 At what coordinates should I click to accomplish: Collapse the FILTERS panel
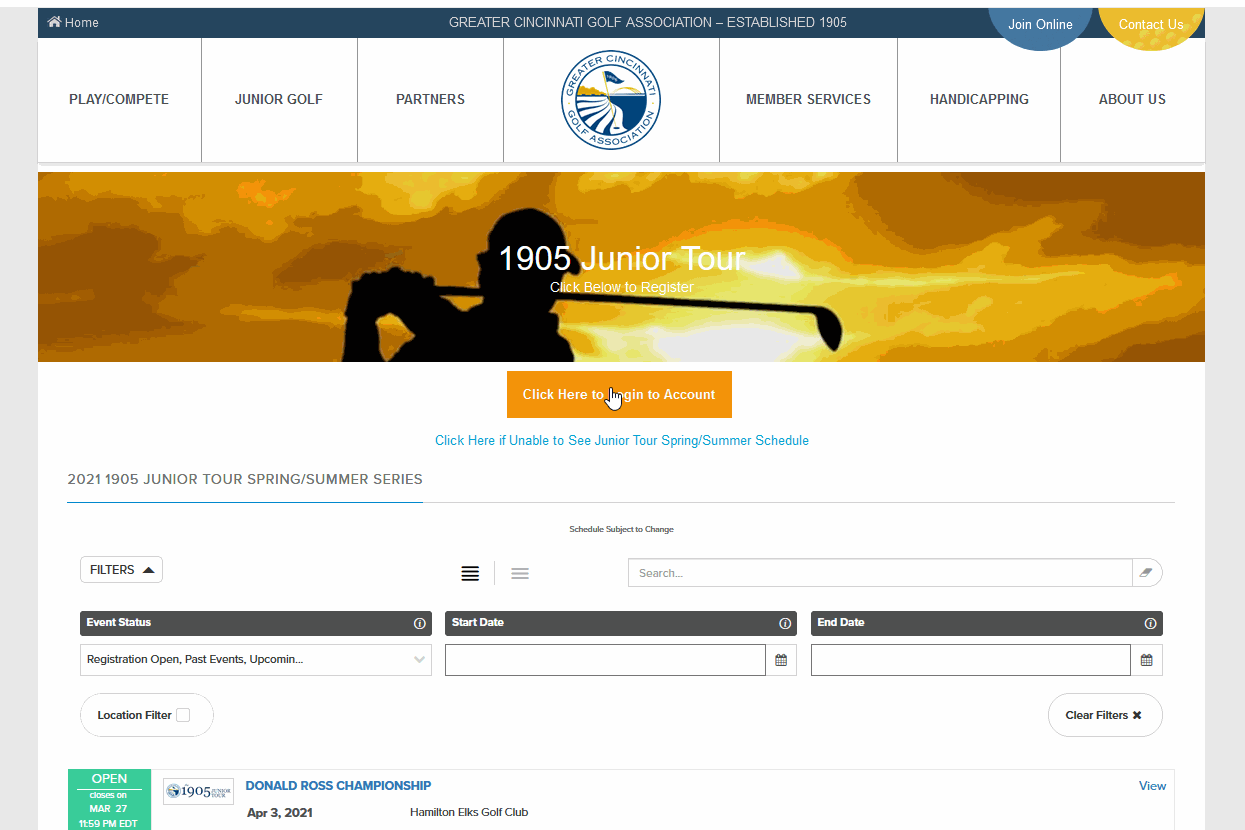click(x=121, y=570)
